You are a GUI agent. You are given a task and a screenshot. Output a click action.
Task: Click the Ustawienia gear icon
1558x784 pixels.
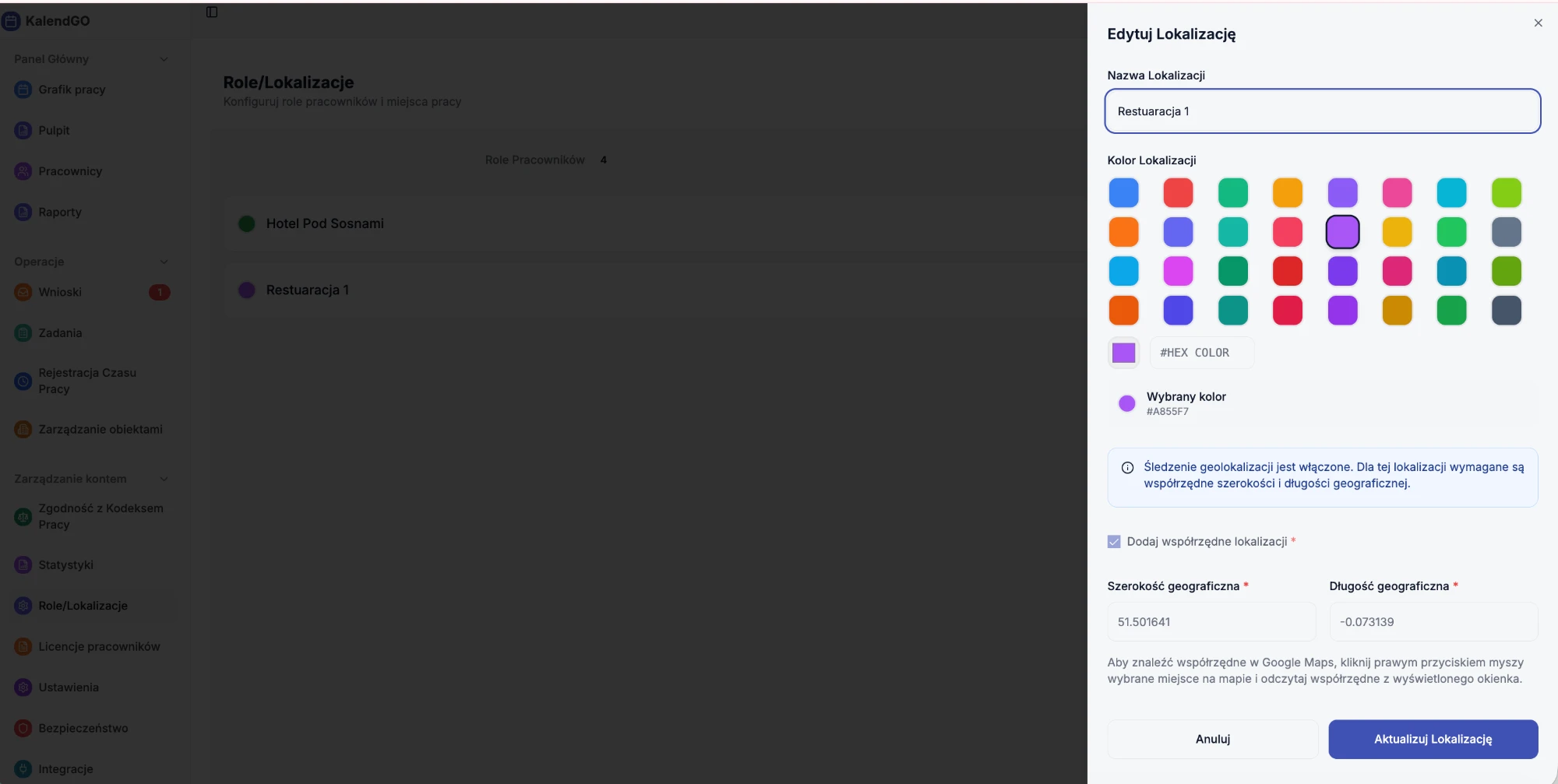23,687
